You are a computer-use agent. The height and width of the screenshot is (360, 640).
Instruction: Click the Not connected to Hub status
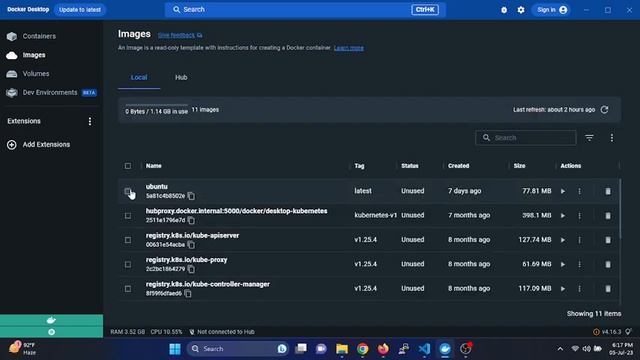click(x=222, y=332)
